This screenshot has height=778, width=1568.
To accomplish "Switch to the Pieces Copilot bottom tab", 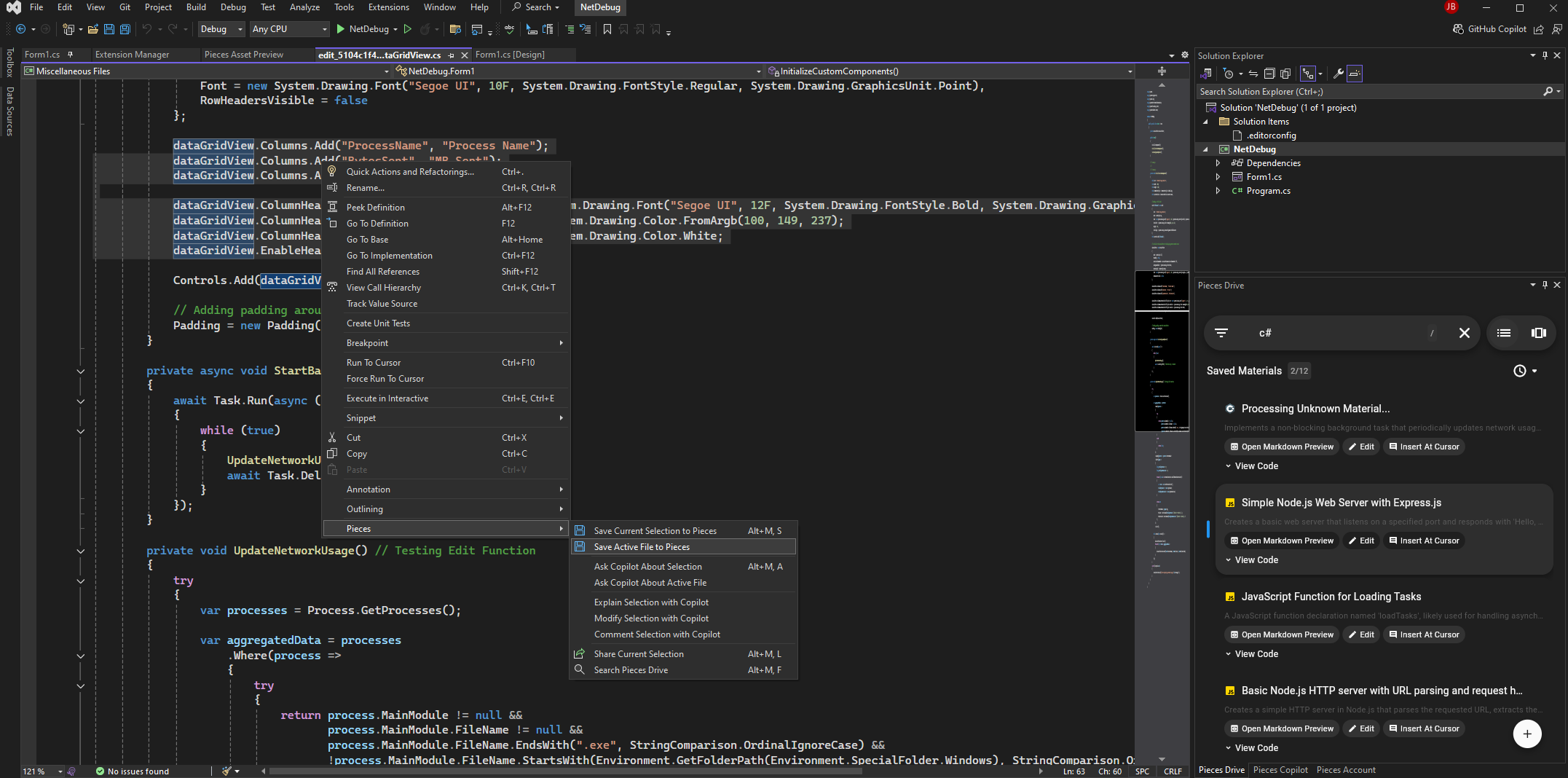I will click(1280, 770).
